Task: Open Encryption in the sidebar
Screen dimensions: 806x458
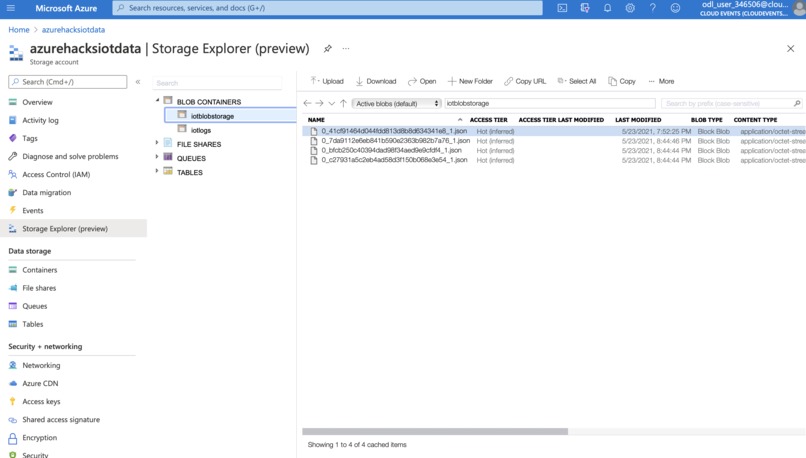Action: (40, 437)
